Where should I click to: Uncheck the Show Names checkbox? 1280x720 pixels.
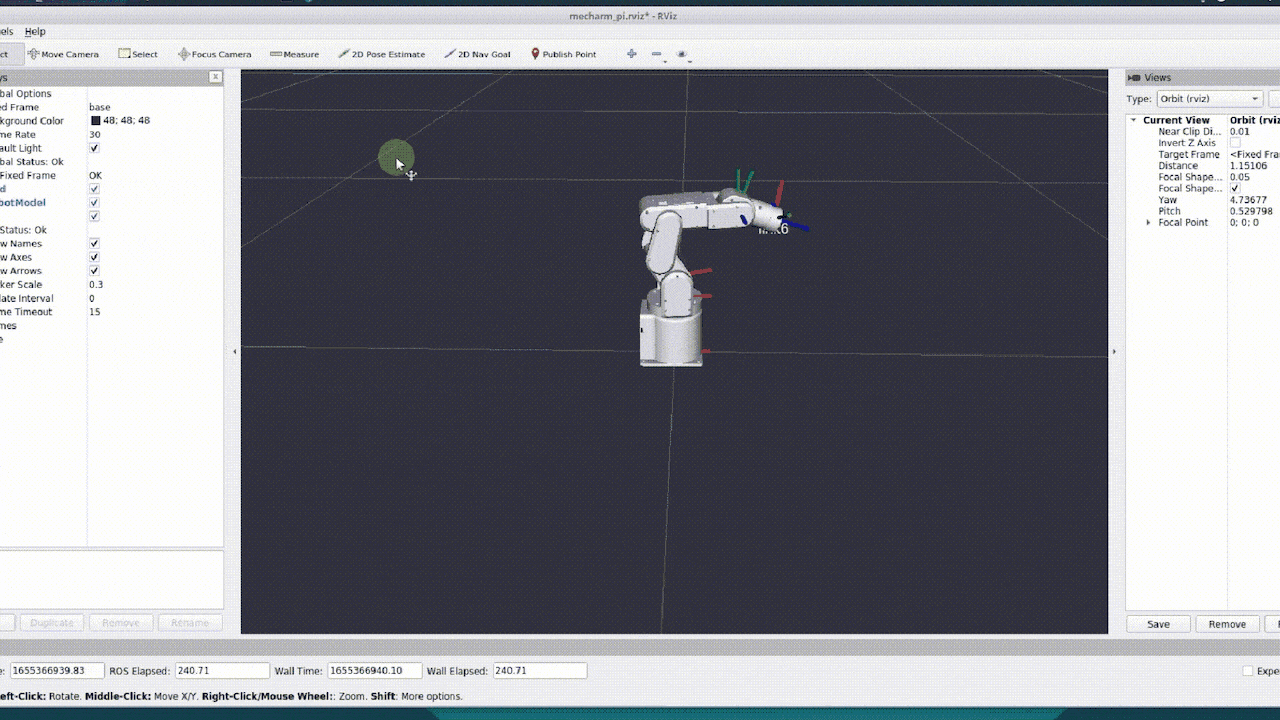click(94, 243)
